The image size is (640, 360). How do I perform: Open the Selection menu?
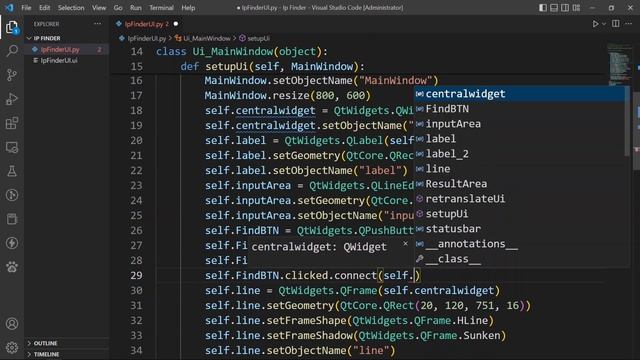pyautogui.click(x=71, y=8)
